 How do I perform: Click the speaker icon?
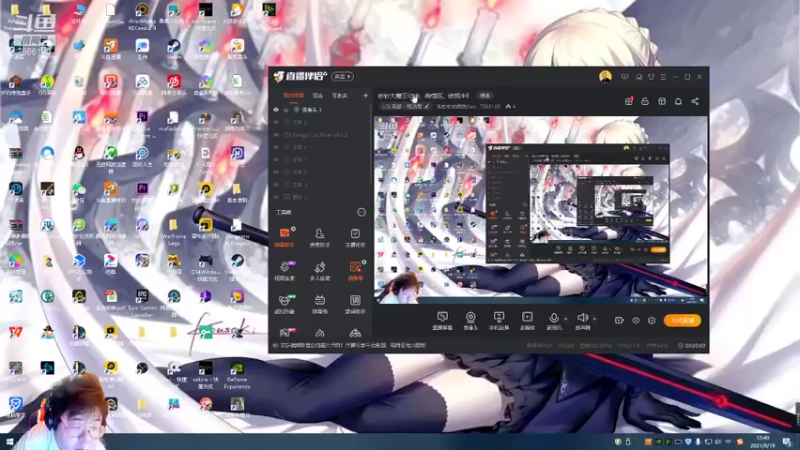click(583, 320)
